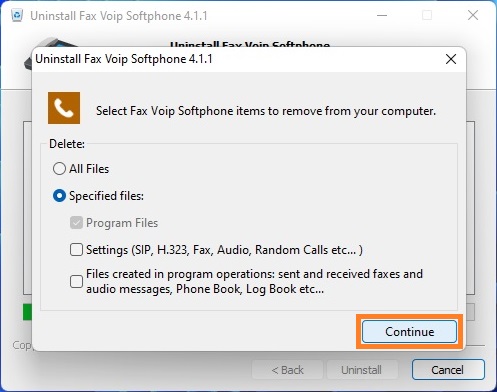Click the Cancel button in the wizard

click(448, 370)
